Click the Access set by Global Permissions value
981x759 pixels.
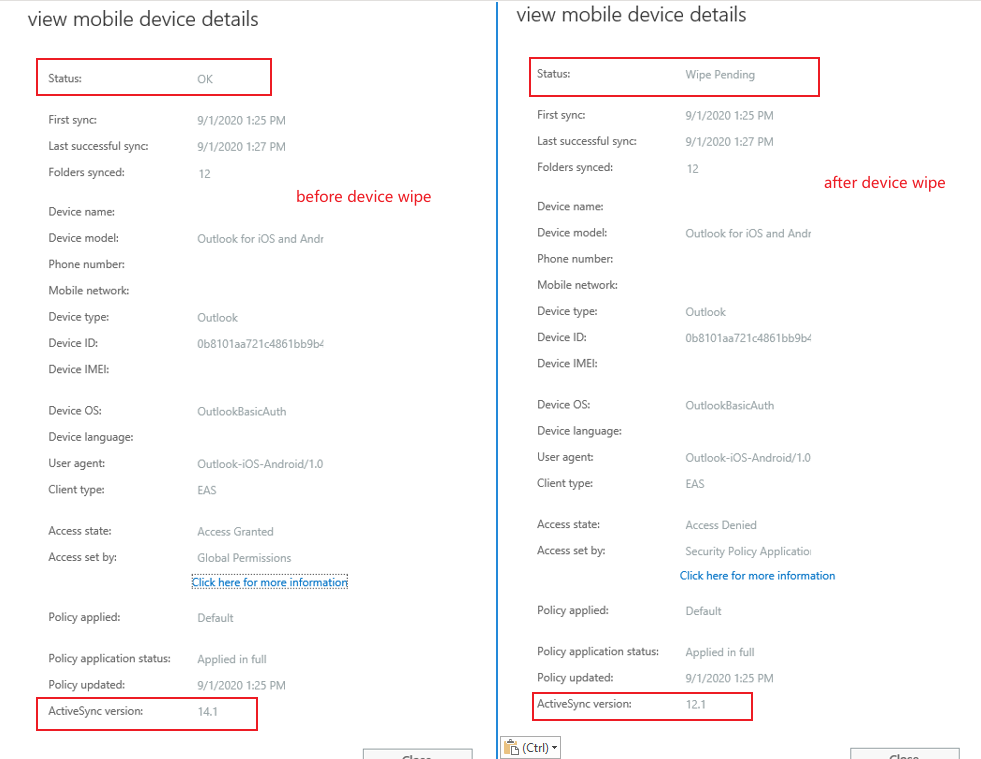pos(246,557)
